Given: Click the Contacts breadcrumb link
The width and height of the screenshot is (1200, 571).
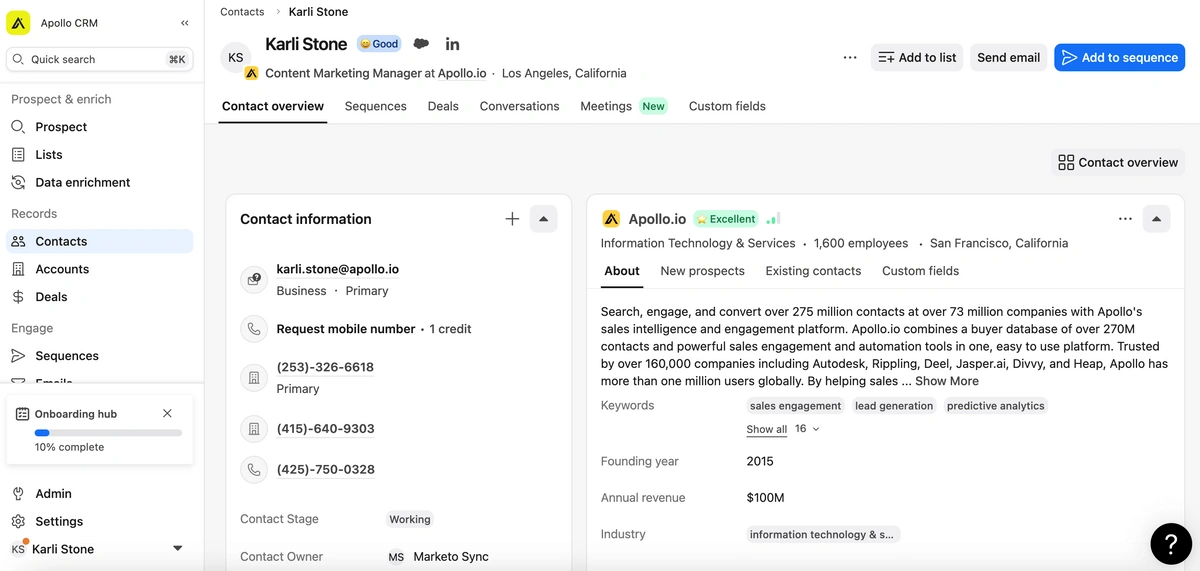Looking at the screenshot, I should tap(242, 12).
